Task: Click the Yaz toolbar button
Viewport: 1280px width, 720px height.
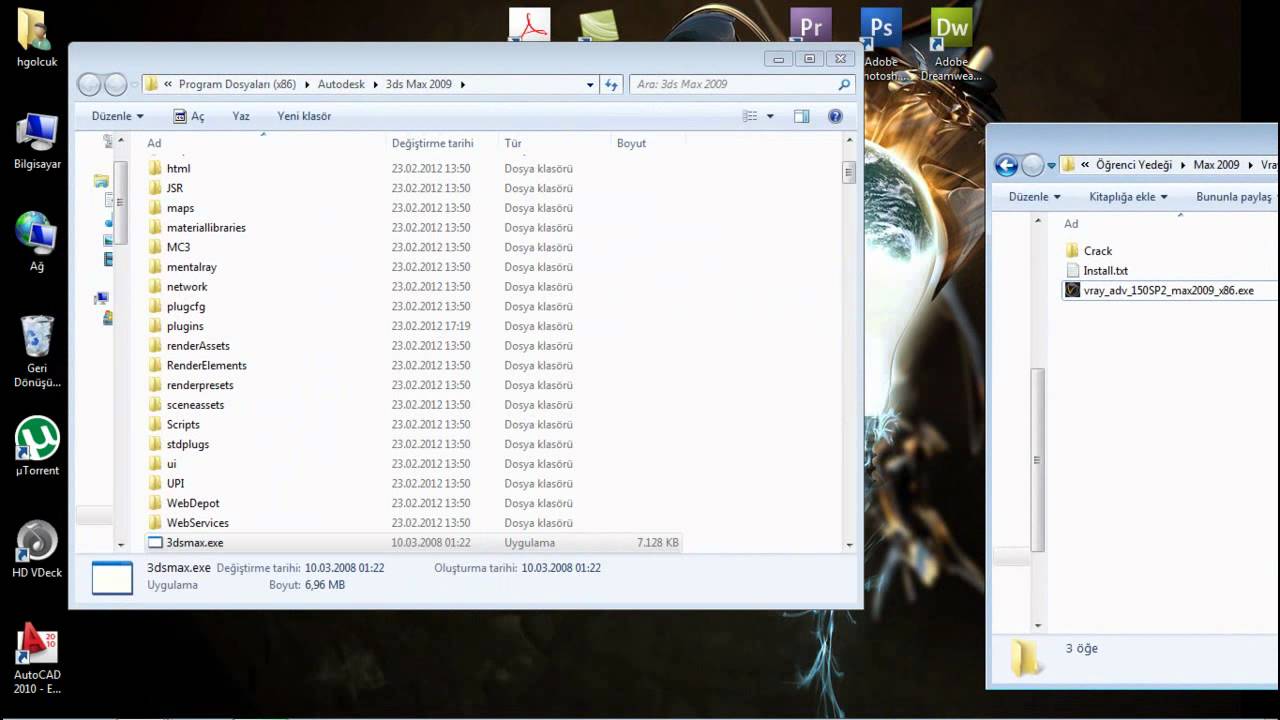Action: point(241,116)
